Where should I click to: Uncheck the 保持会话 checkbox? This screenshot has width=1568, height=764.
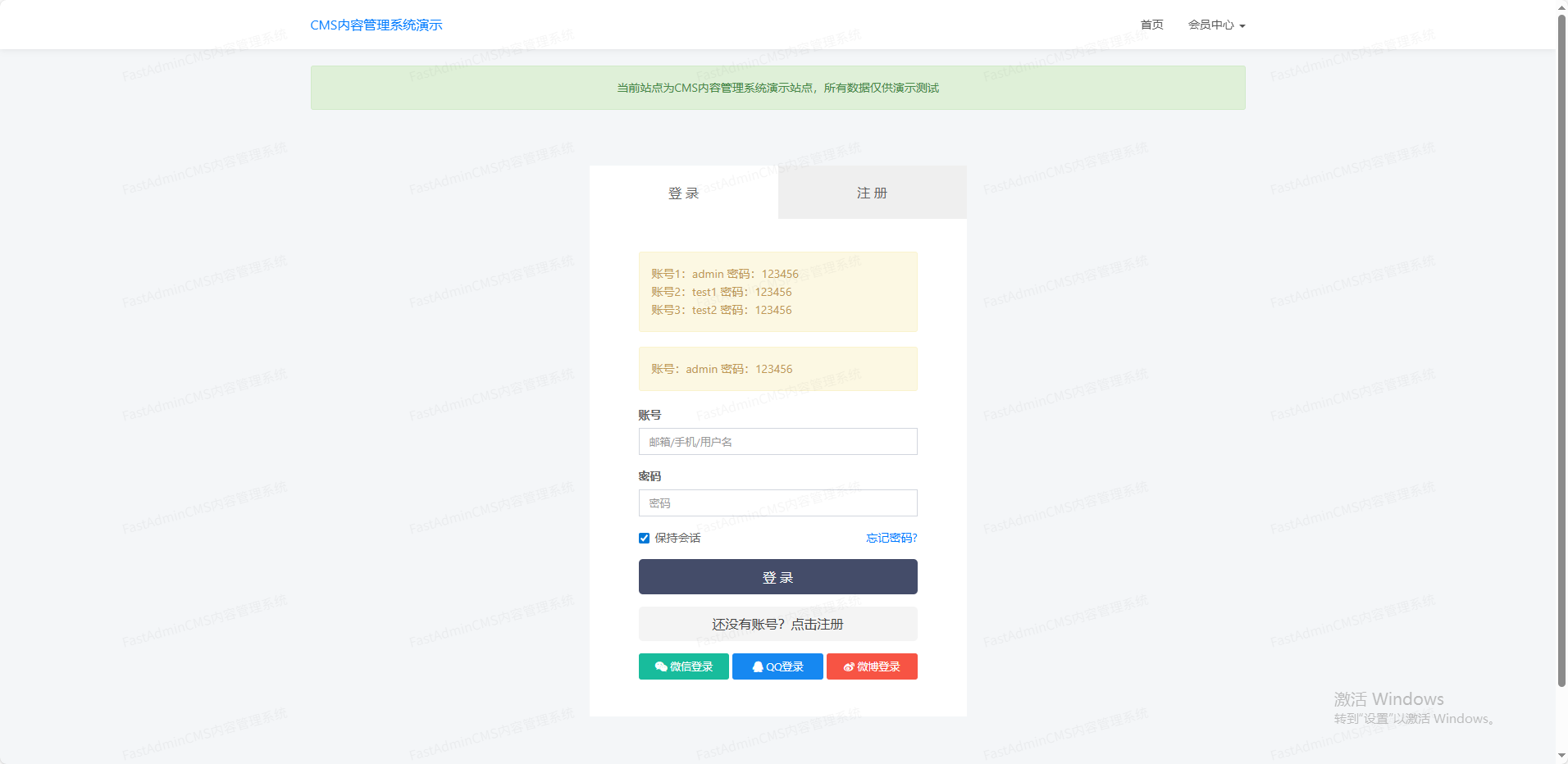(644, 539)
